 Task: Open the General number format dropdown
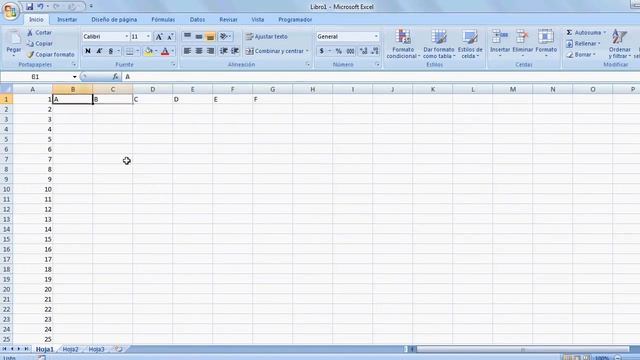tap(376, 37)
